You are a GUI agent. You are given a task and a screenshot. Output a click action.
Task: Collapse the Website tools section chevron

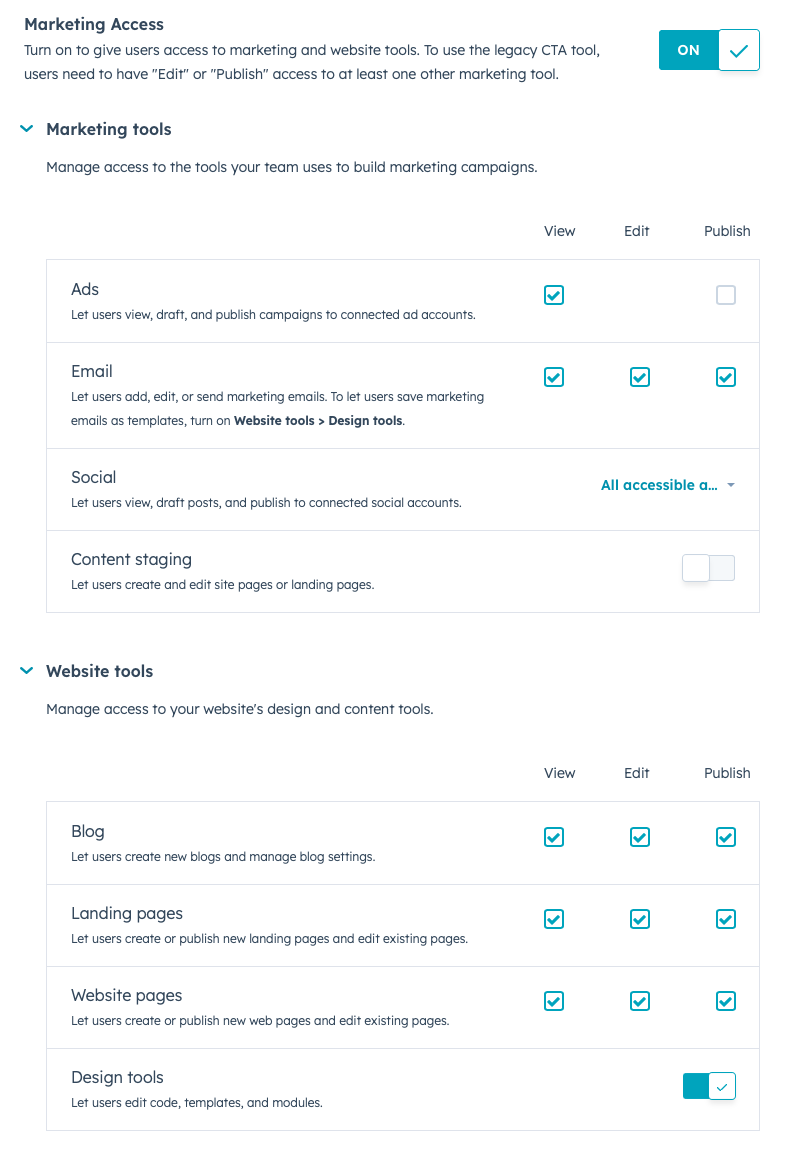pyautogui.click(x=26, y=671)
